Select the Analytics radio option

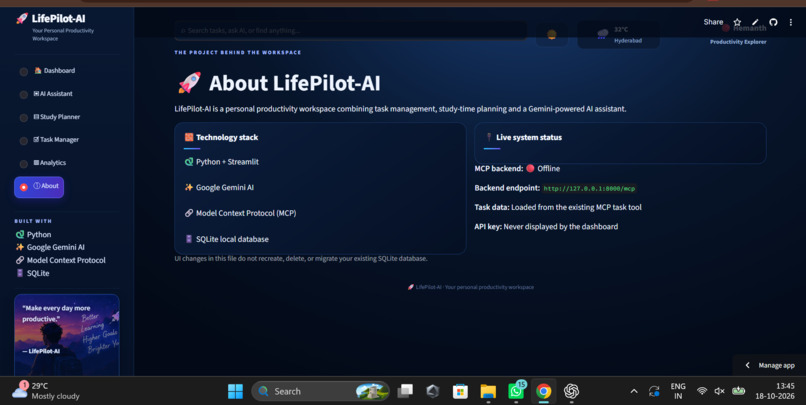[24, 164]
